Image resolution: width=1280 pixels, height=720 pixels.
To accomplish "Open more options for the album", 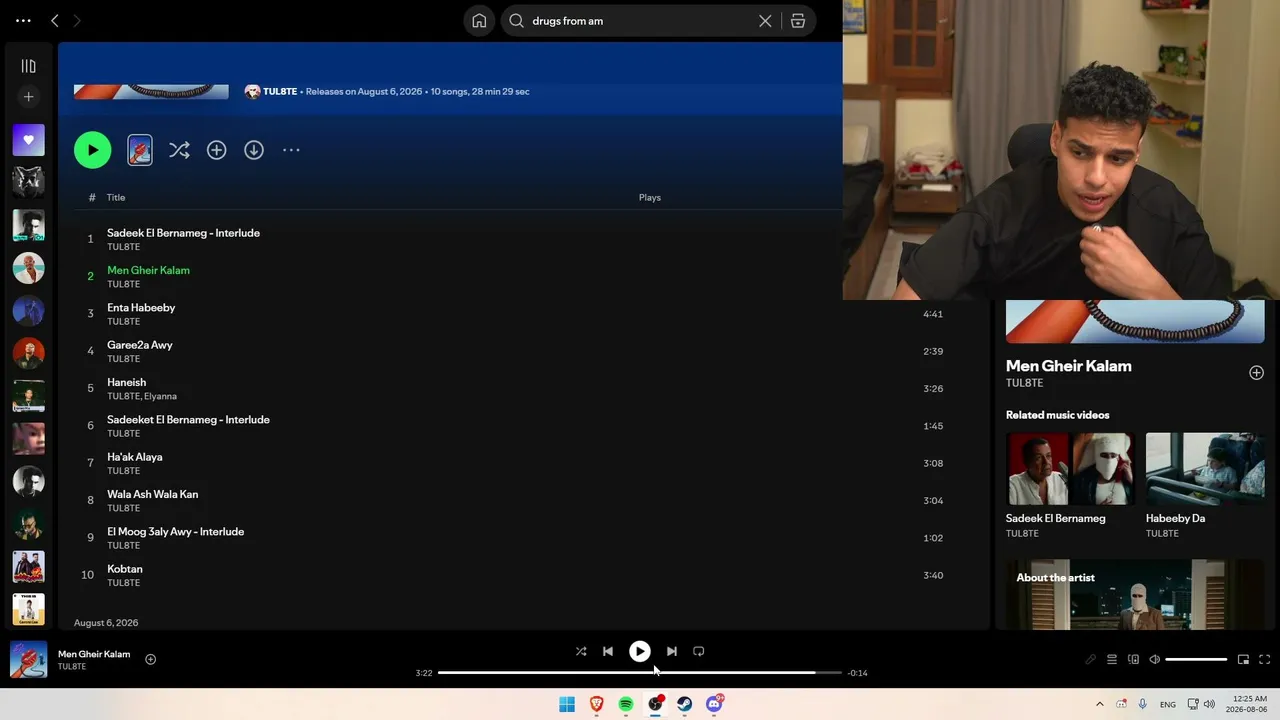I will tap(291, 150).
